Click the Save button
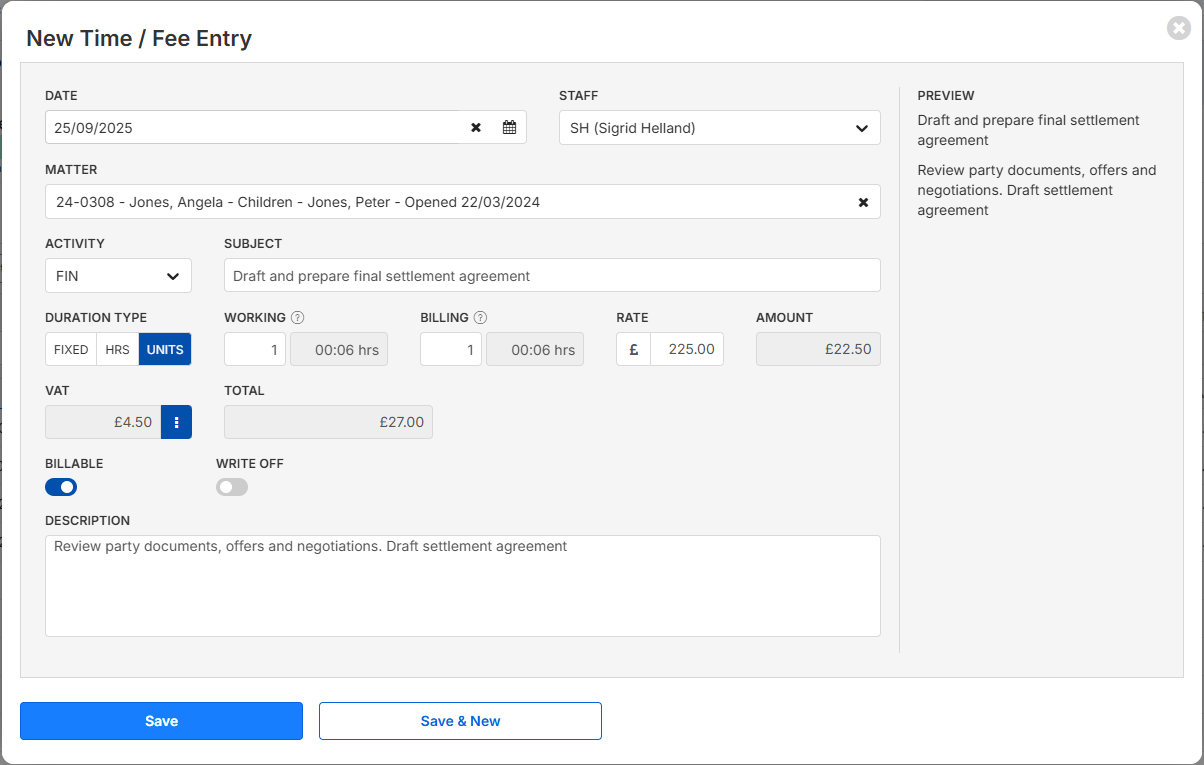The image size is (1204, 765). 161,721
